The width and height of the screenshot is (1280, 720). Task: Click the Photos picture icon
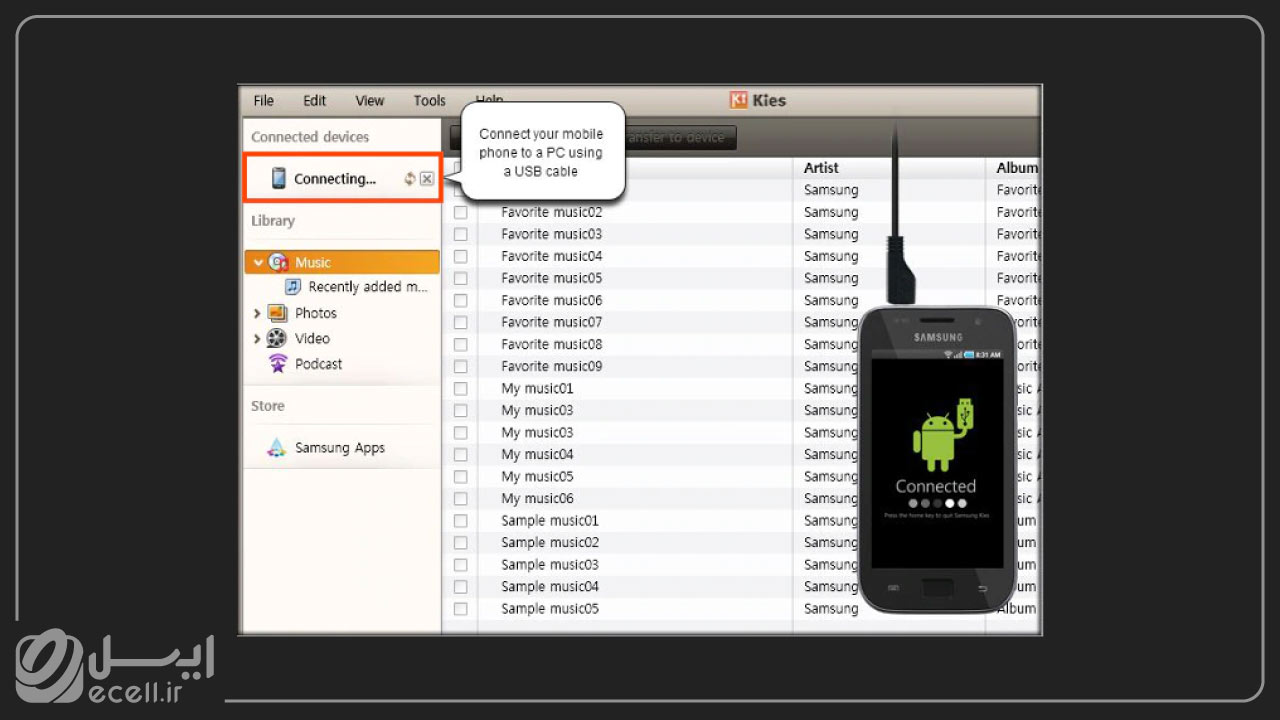click(x=277, y=313)
